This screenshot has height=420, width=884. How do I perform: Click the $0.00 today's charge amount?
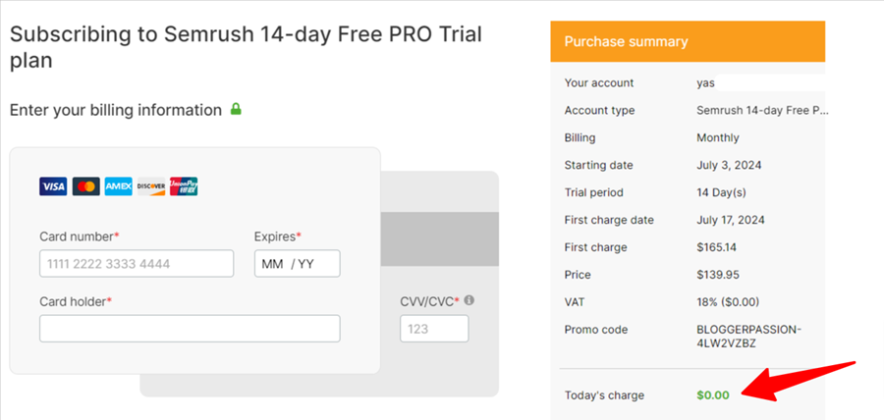point(714,395)
